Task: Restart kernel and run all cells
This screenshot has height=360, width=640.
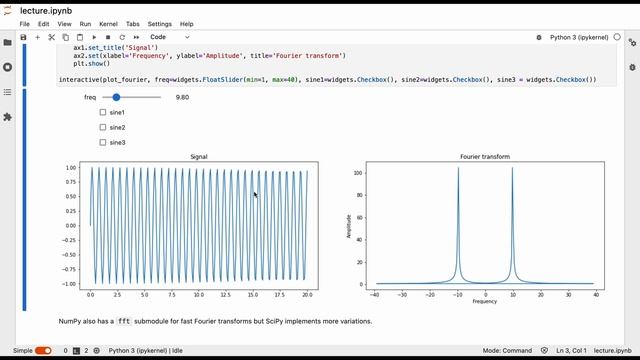Action: click(x=136, y=37)
